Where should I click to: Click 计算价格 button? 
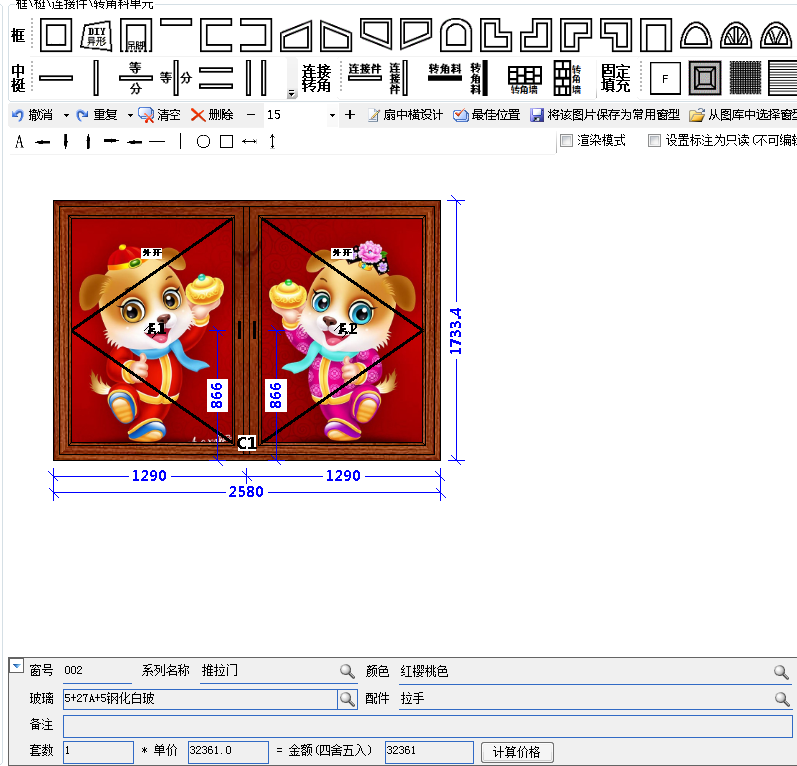(x=517, y=752)
